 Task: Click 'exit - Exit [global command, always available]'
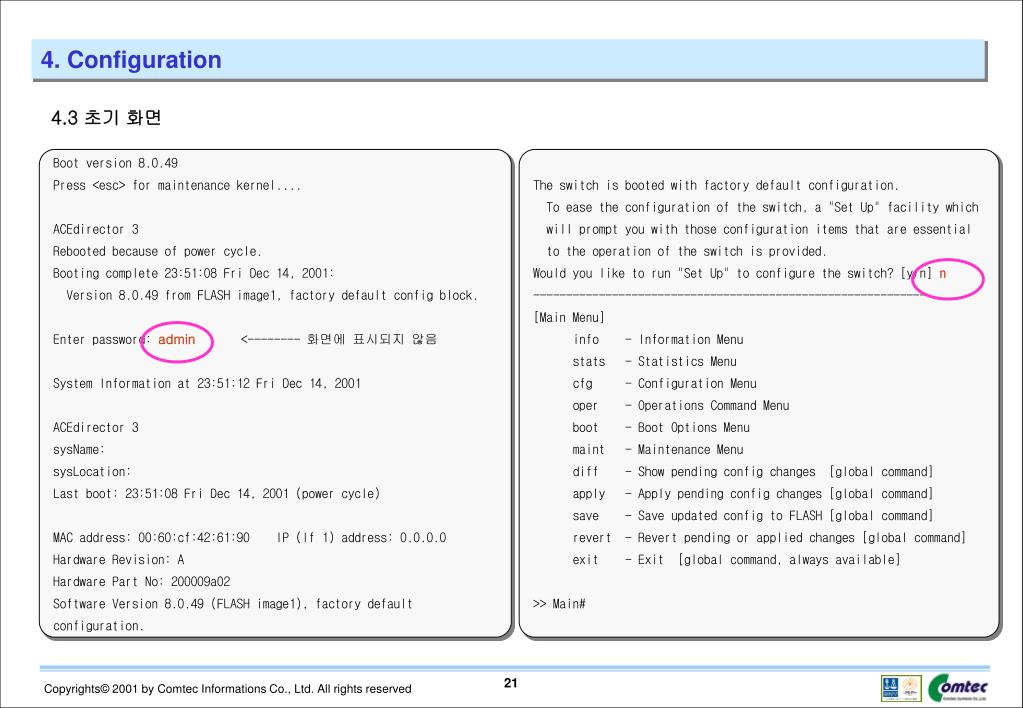click(737, 560)
